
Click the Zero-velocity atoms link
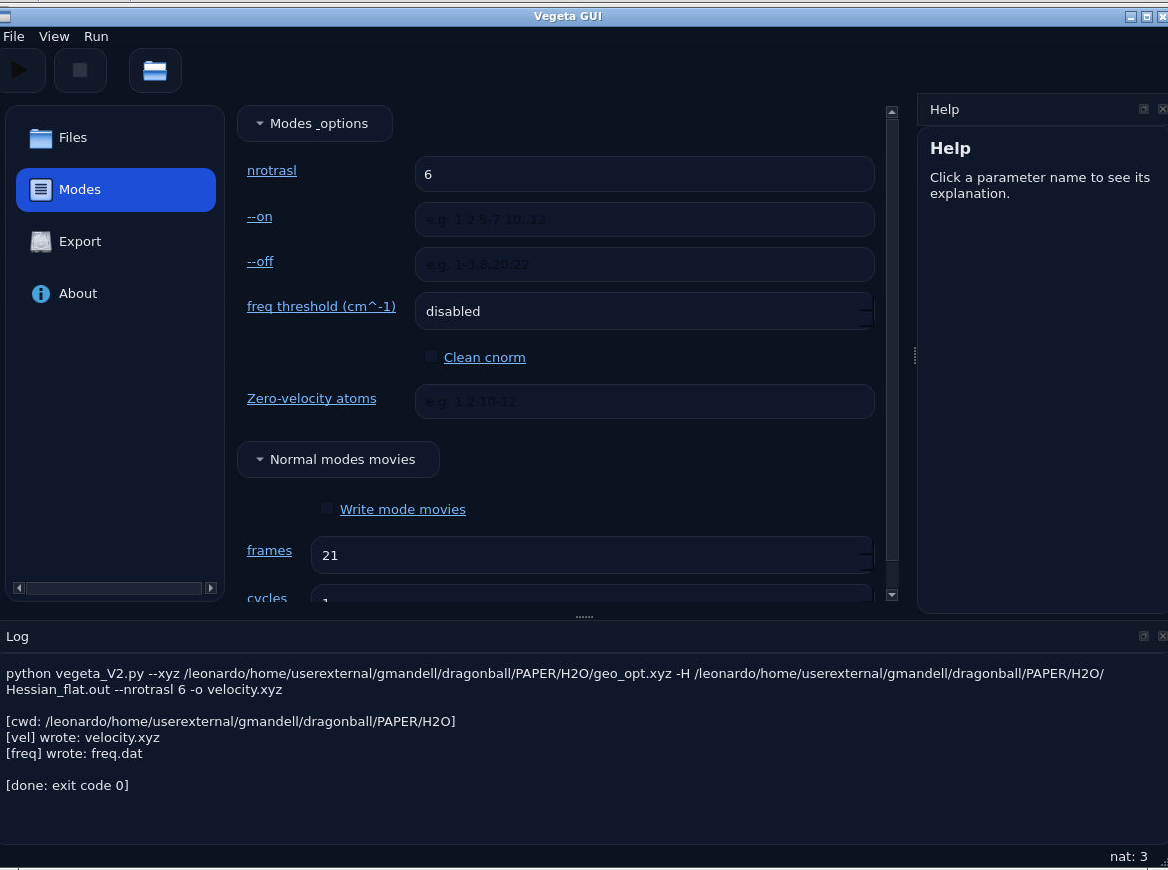click(311, 399)
